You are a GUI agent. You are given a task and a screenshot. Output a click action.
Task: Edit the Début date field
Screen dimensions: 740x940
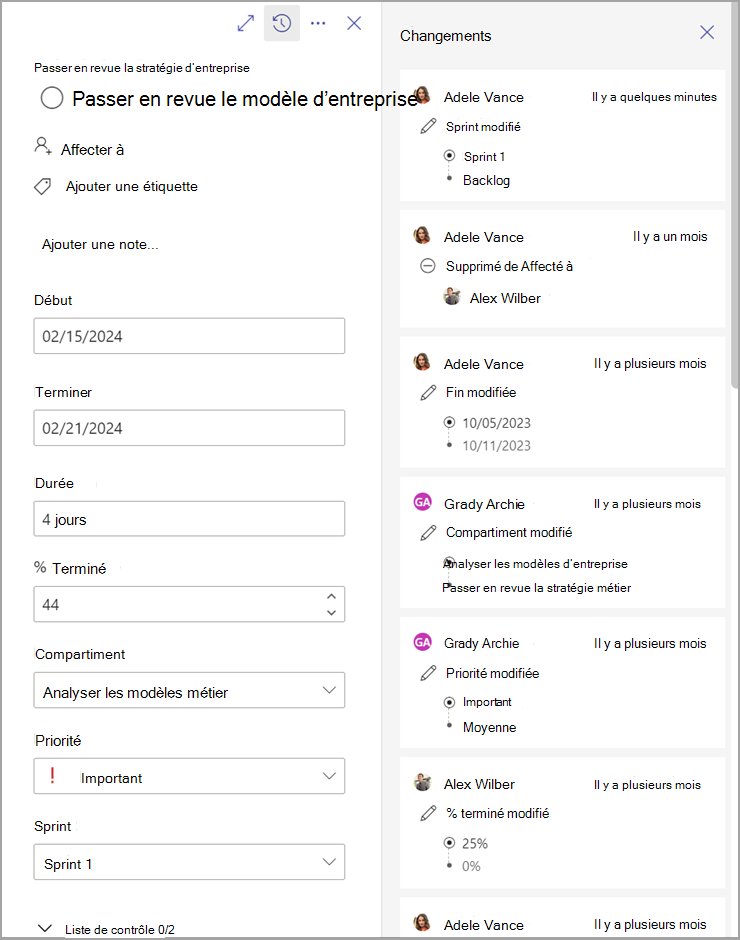(x=189, y=336)
